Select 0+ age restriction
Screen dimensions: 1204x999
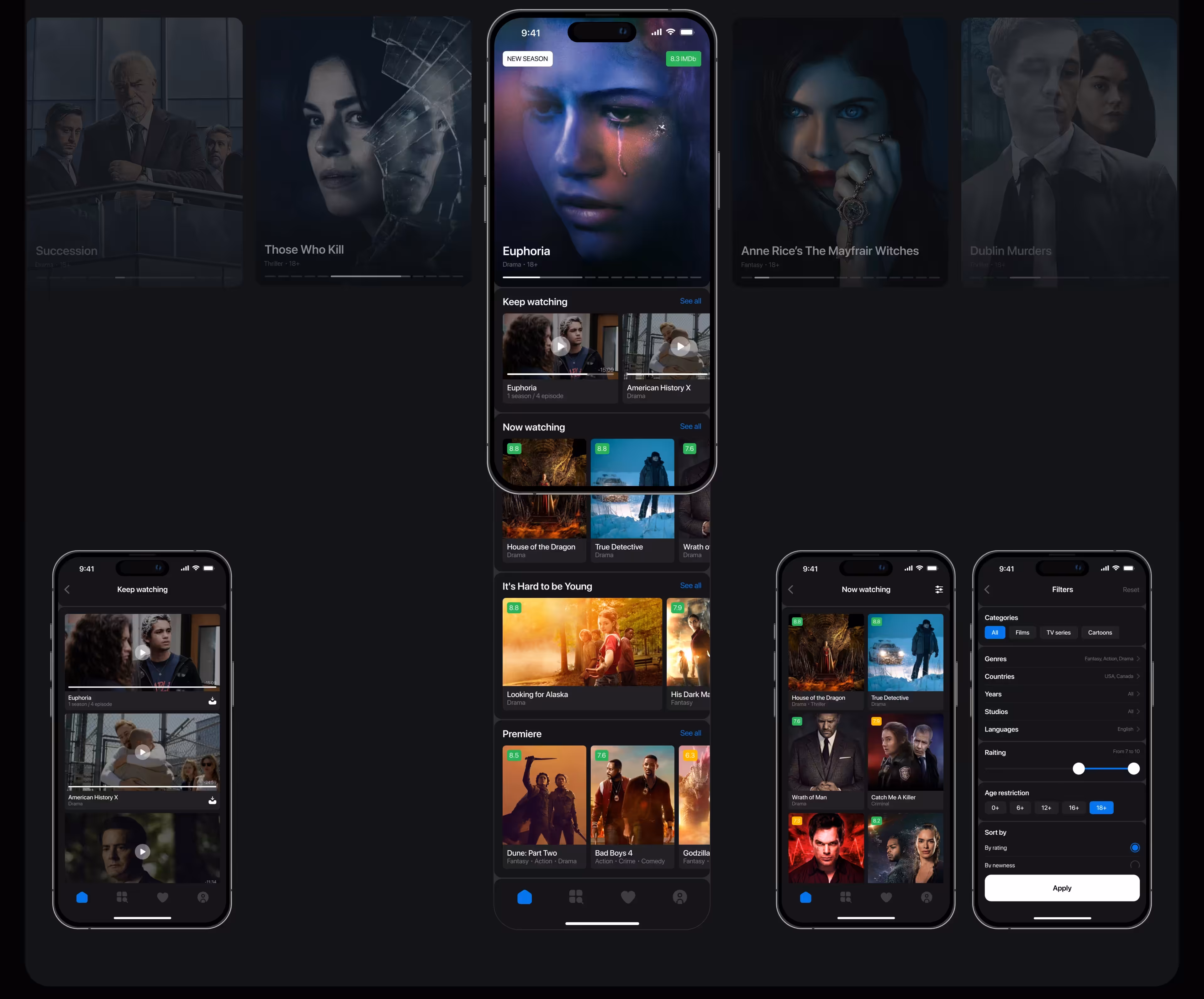pos(995,807)
